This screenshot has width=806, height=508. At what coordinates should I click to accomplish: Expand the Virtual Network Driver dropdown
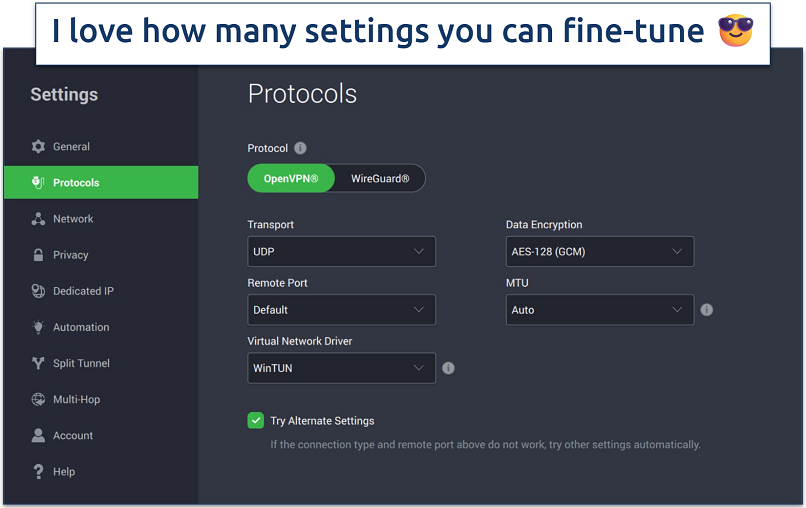pyautogui.click(x=341, y=368)
